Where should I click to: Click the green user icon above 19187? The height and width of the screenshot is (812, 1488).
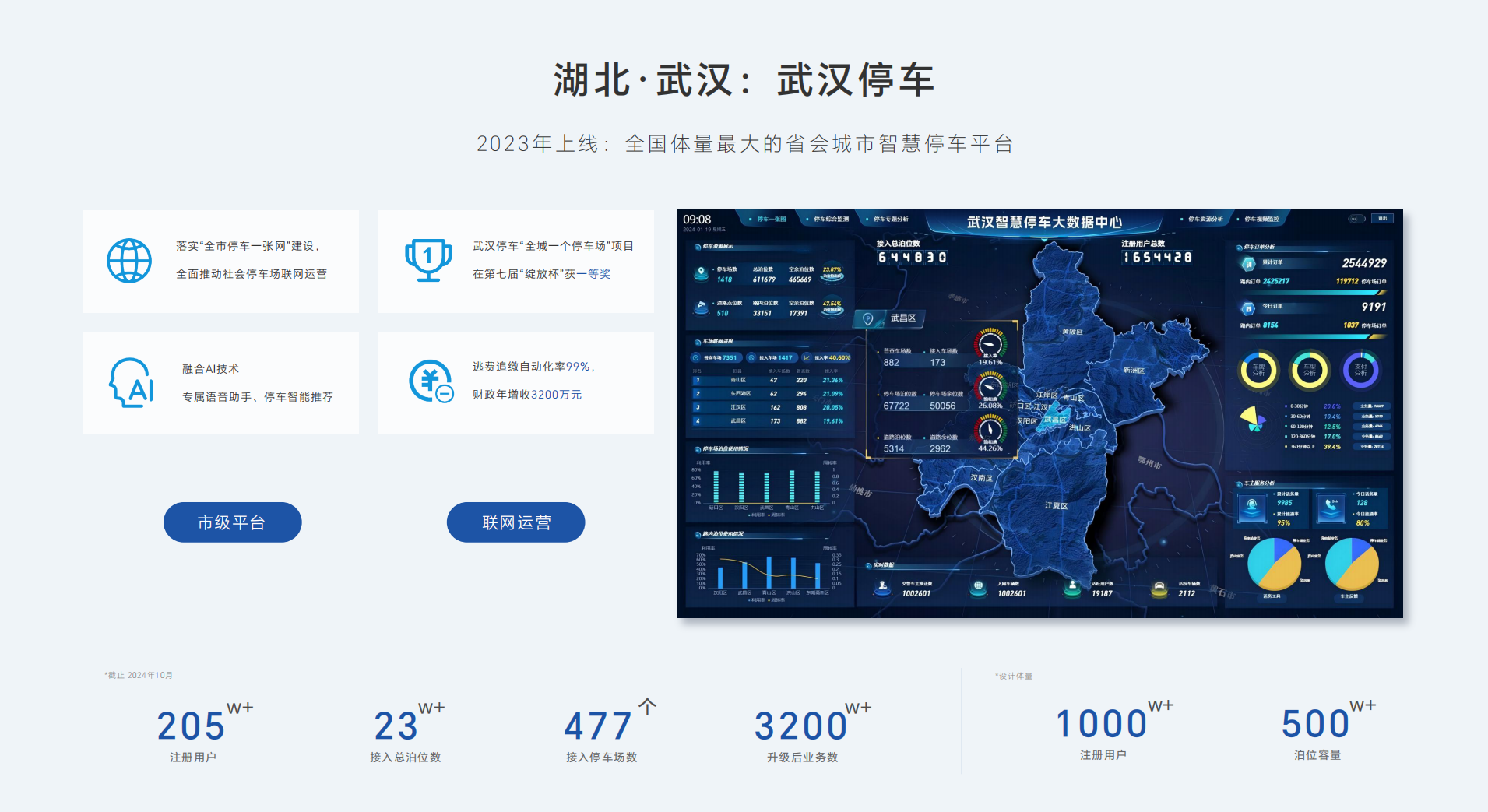(1073, 588)
